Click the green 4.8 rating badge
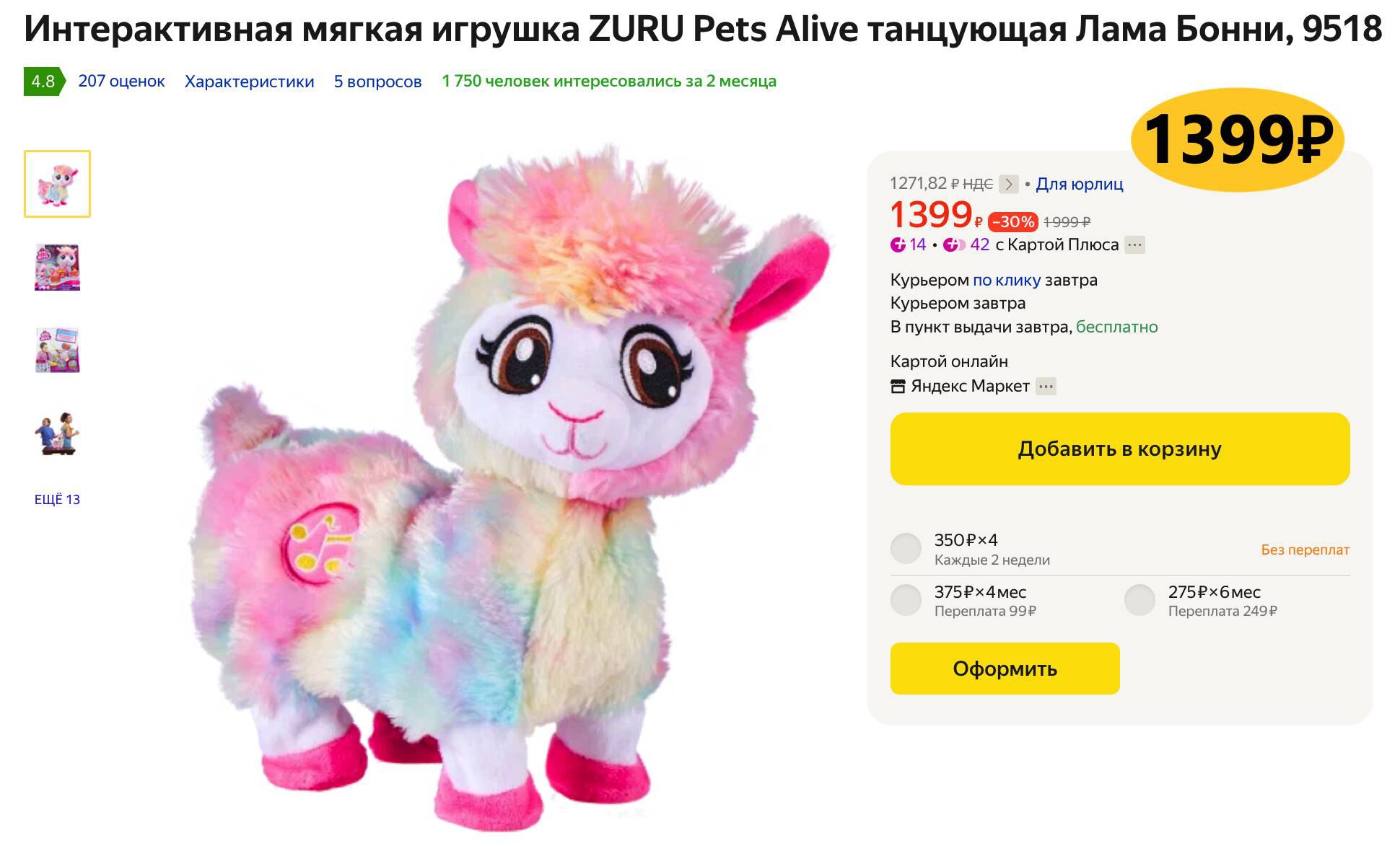Screen dimensions: 1400x846 [x=43, y=81]
